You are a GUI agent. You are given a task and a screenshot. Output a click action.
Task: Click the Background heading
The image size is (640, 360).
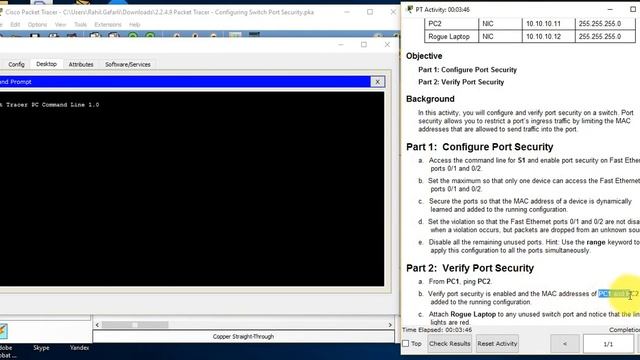(430, 99)
